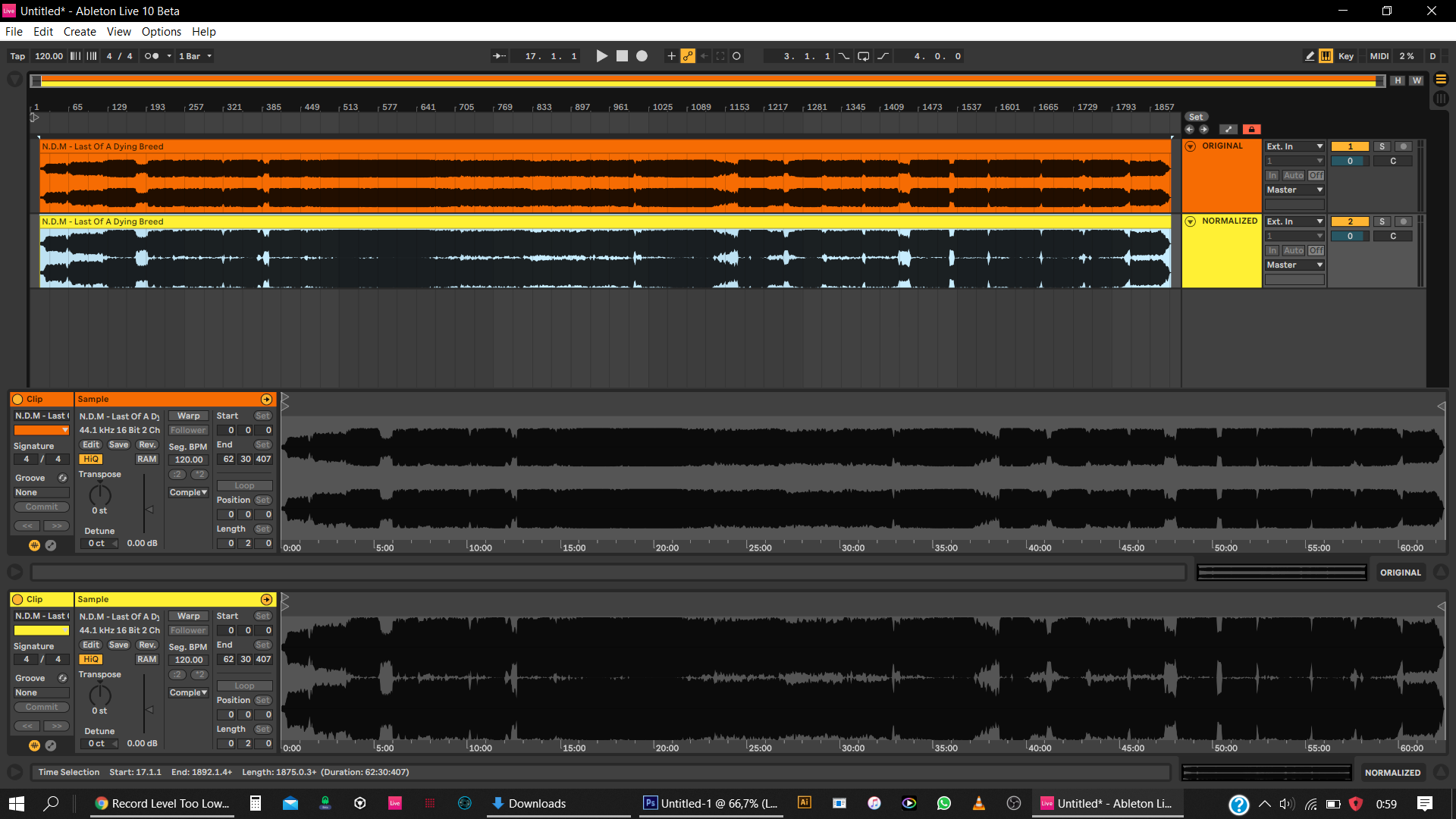
Task: Open ORIGINAL track Ext. In input dropdown
Action: pos(1294,146)
